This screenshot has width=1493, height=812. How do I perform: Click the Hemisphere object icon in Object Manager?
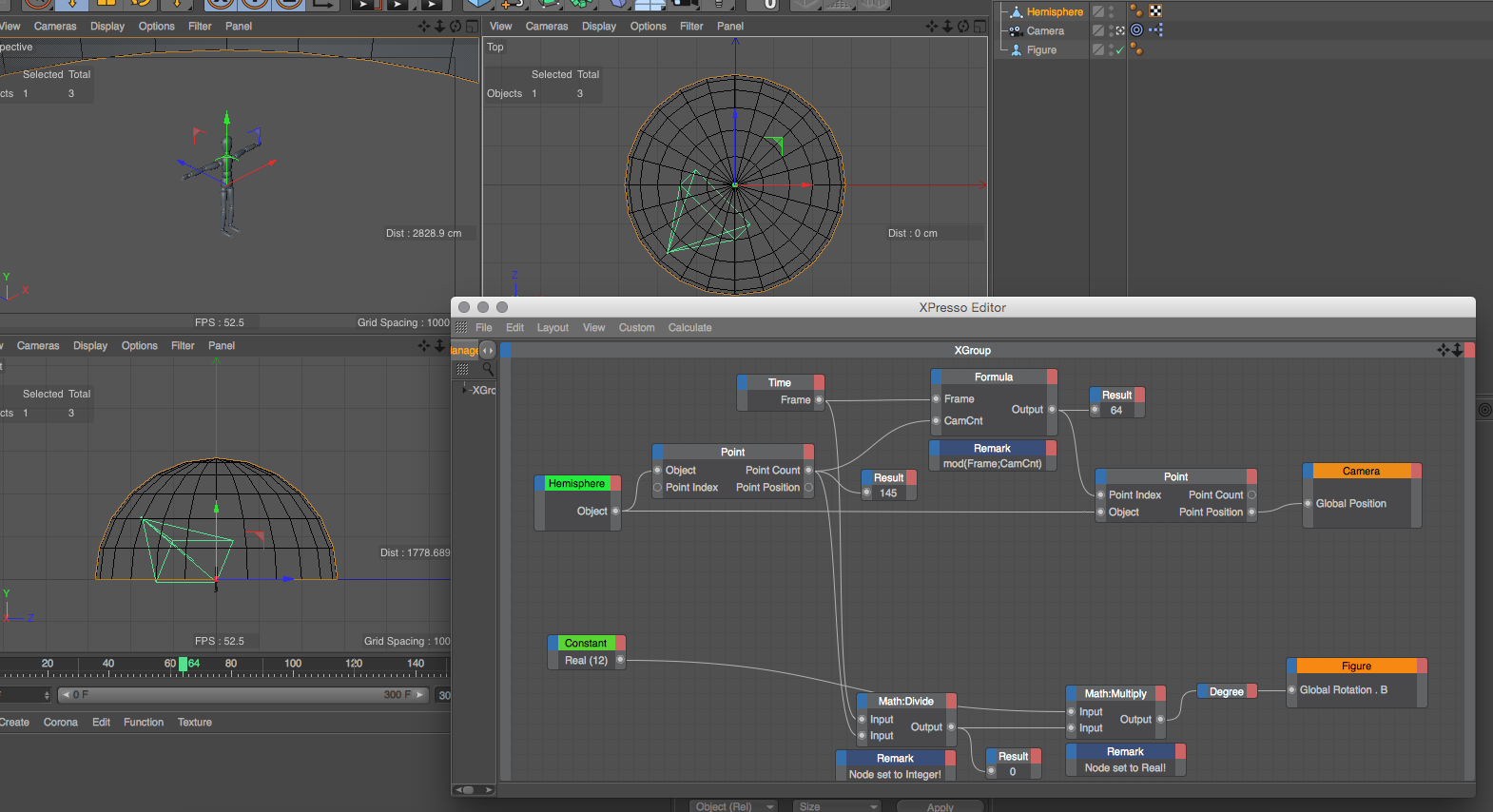pos(1016,11)
